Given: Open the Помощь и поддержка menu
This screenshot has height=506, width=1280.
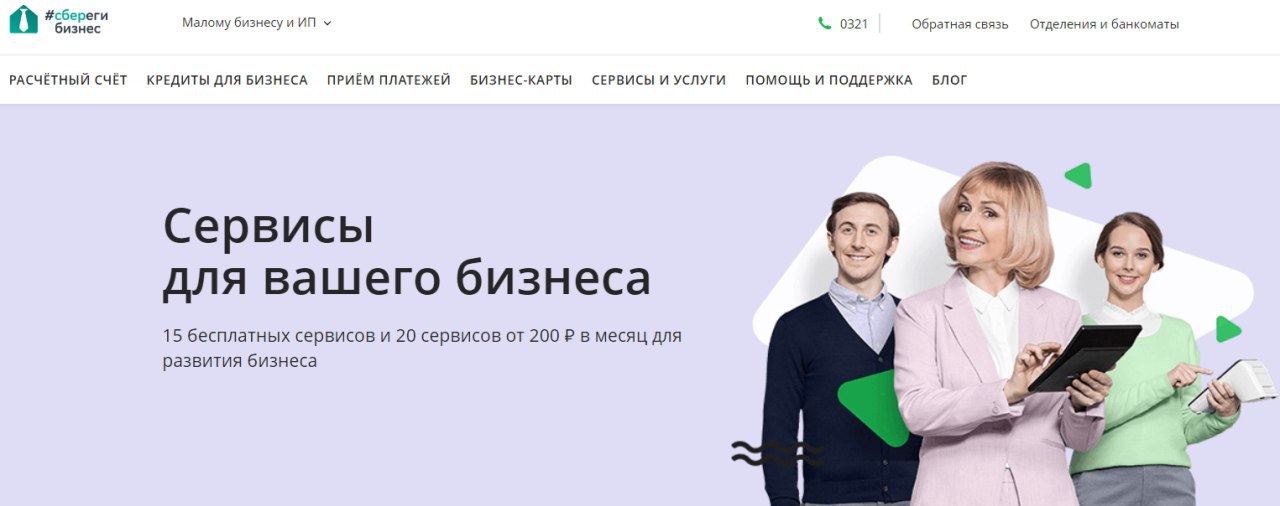Looking at the screenshot, I should [829, 80].
